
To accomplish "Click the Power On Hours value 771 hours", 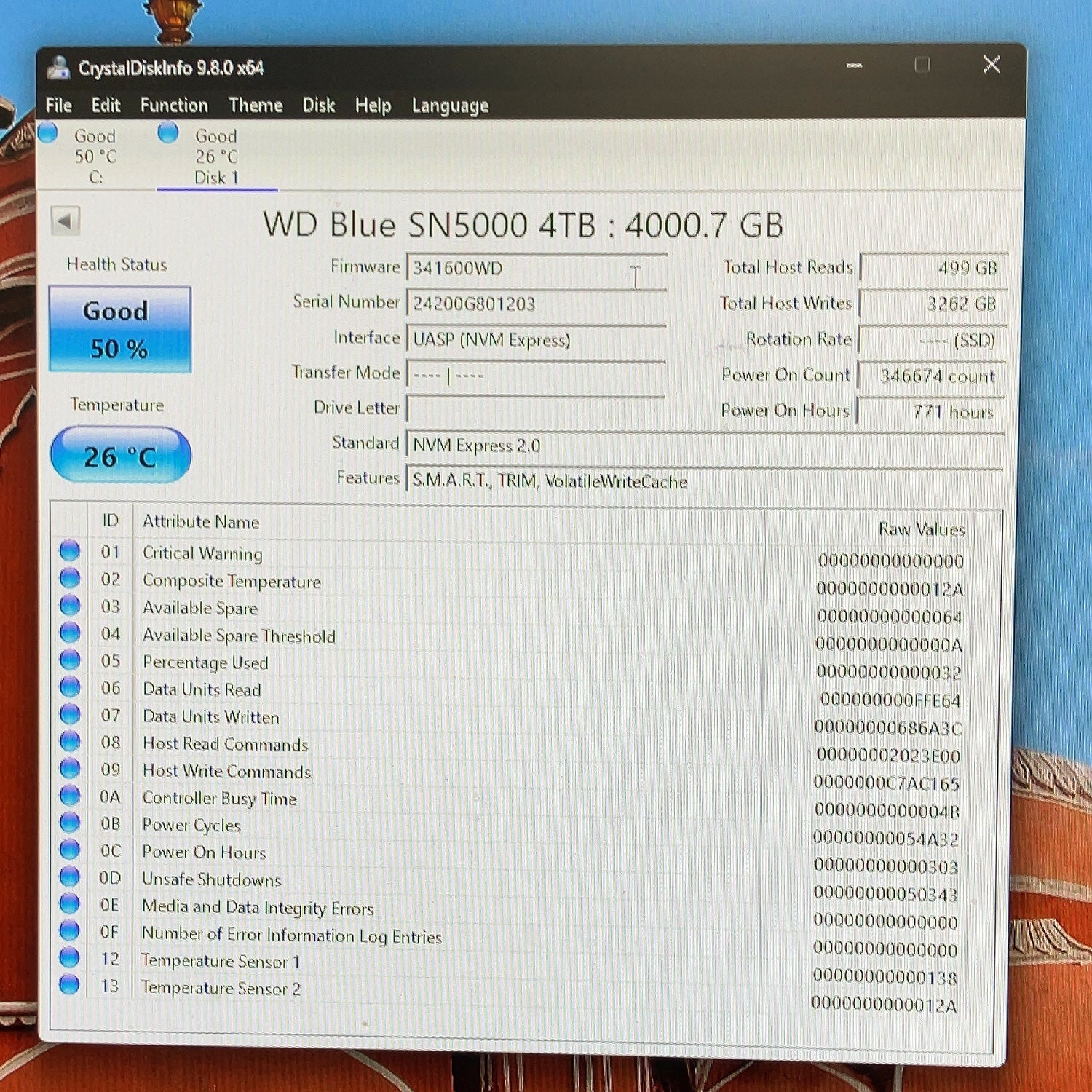I will tap(932, 411).
